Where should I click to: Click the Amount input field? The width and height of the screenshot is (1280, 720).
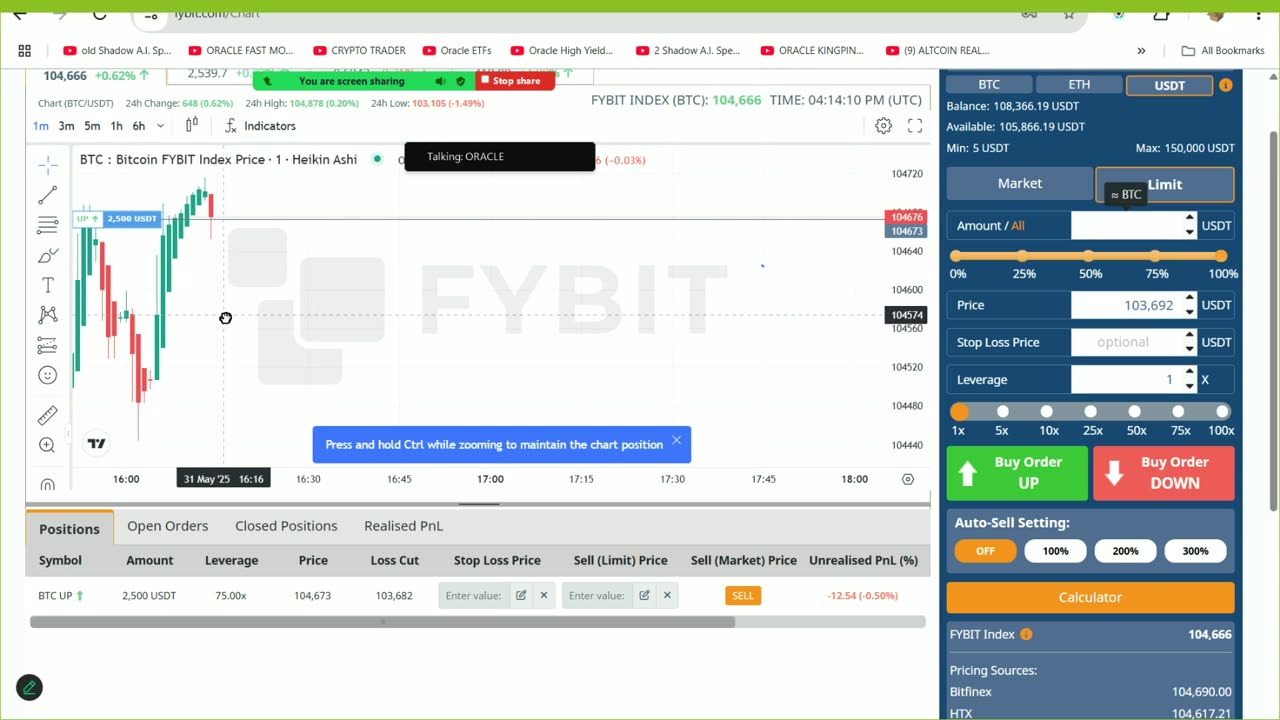pos(1126,226)
